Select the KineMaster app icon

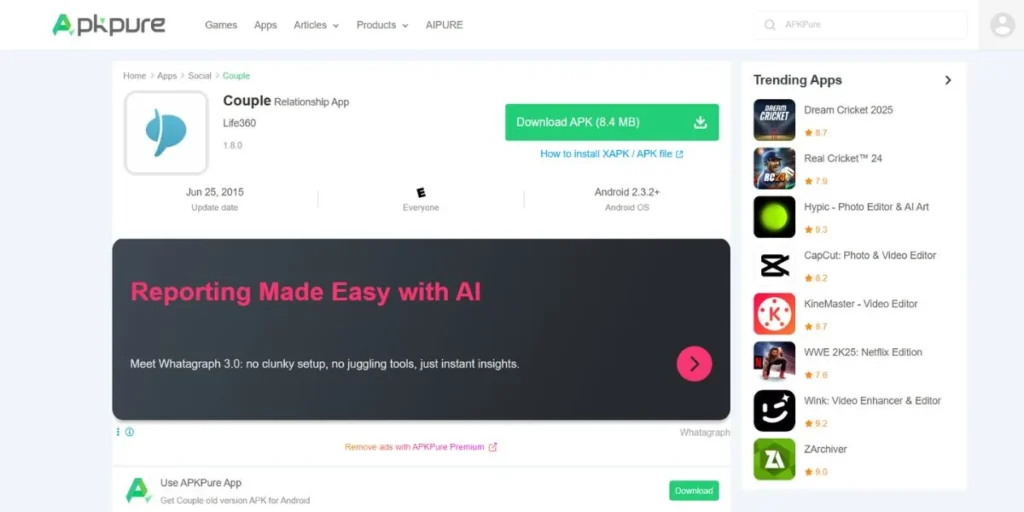(774, 313)
